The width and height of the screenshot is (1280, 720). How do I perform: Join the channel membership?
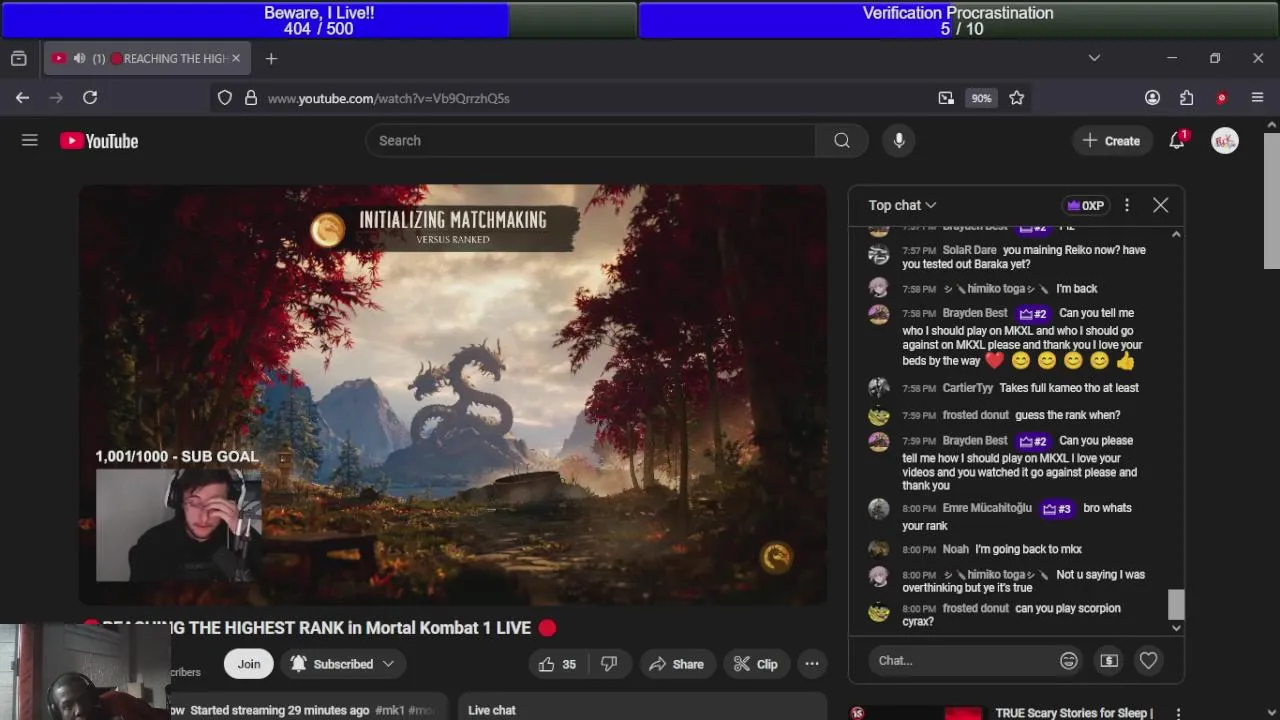coord(249,664)
